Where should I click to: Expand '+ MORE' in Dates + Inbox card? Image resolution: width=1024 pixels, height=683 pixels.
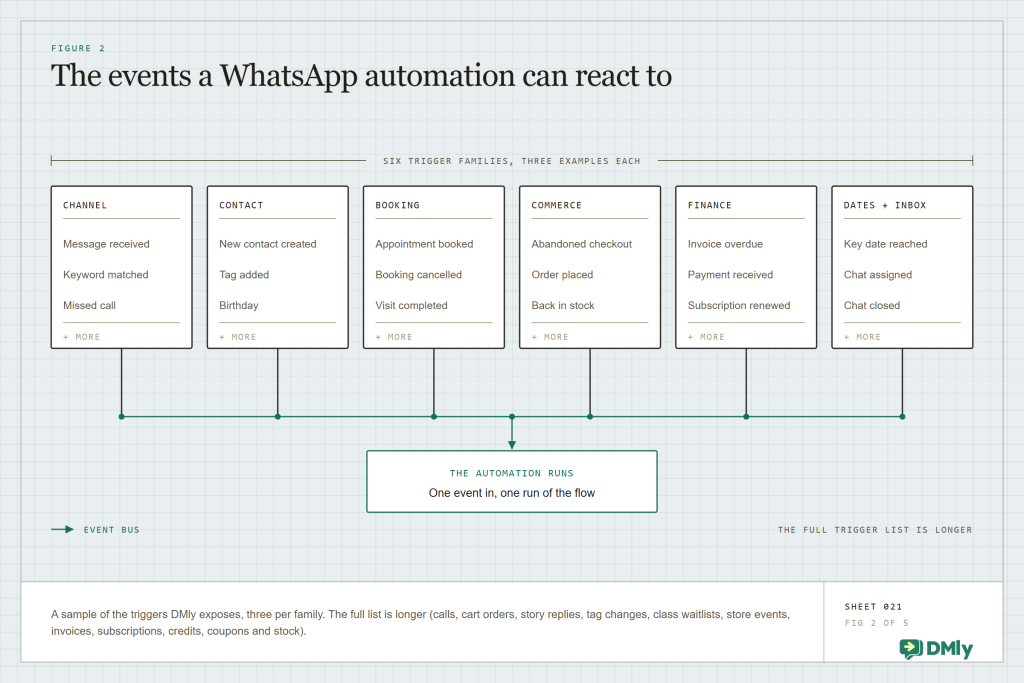coord(862,337)
